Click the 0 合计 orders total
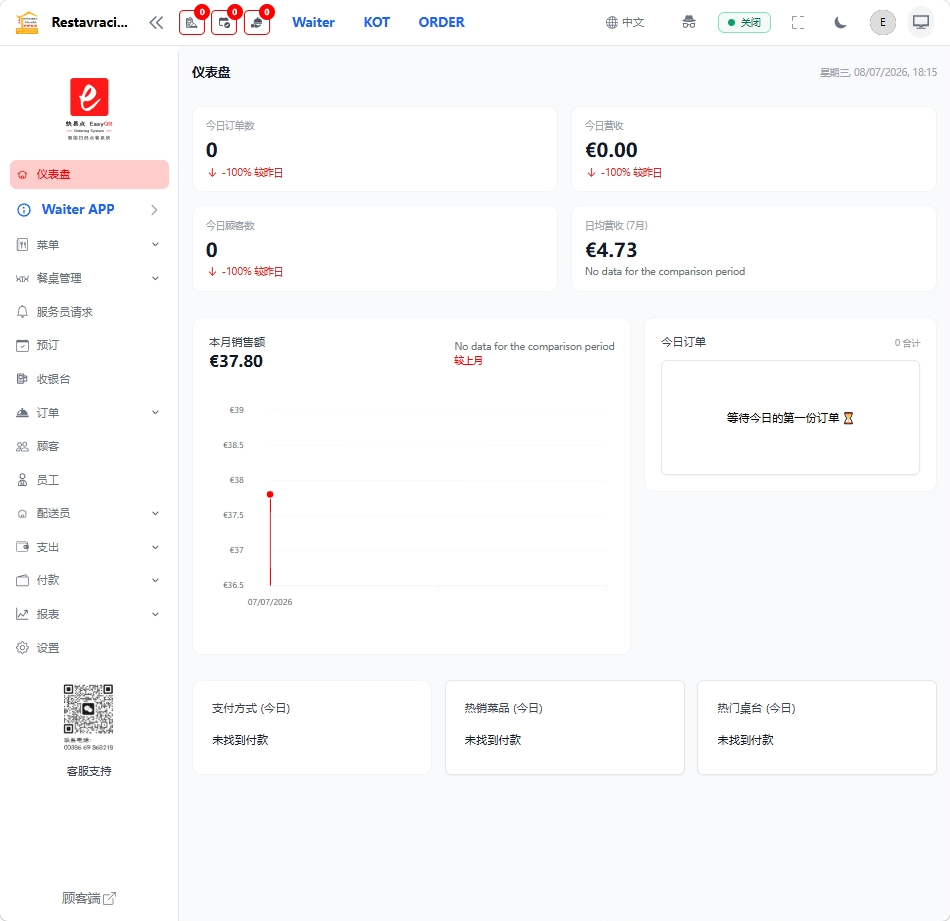 click(907, 343)
